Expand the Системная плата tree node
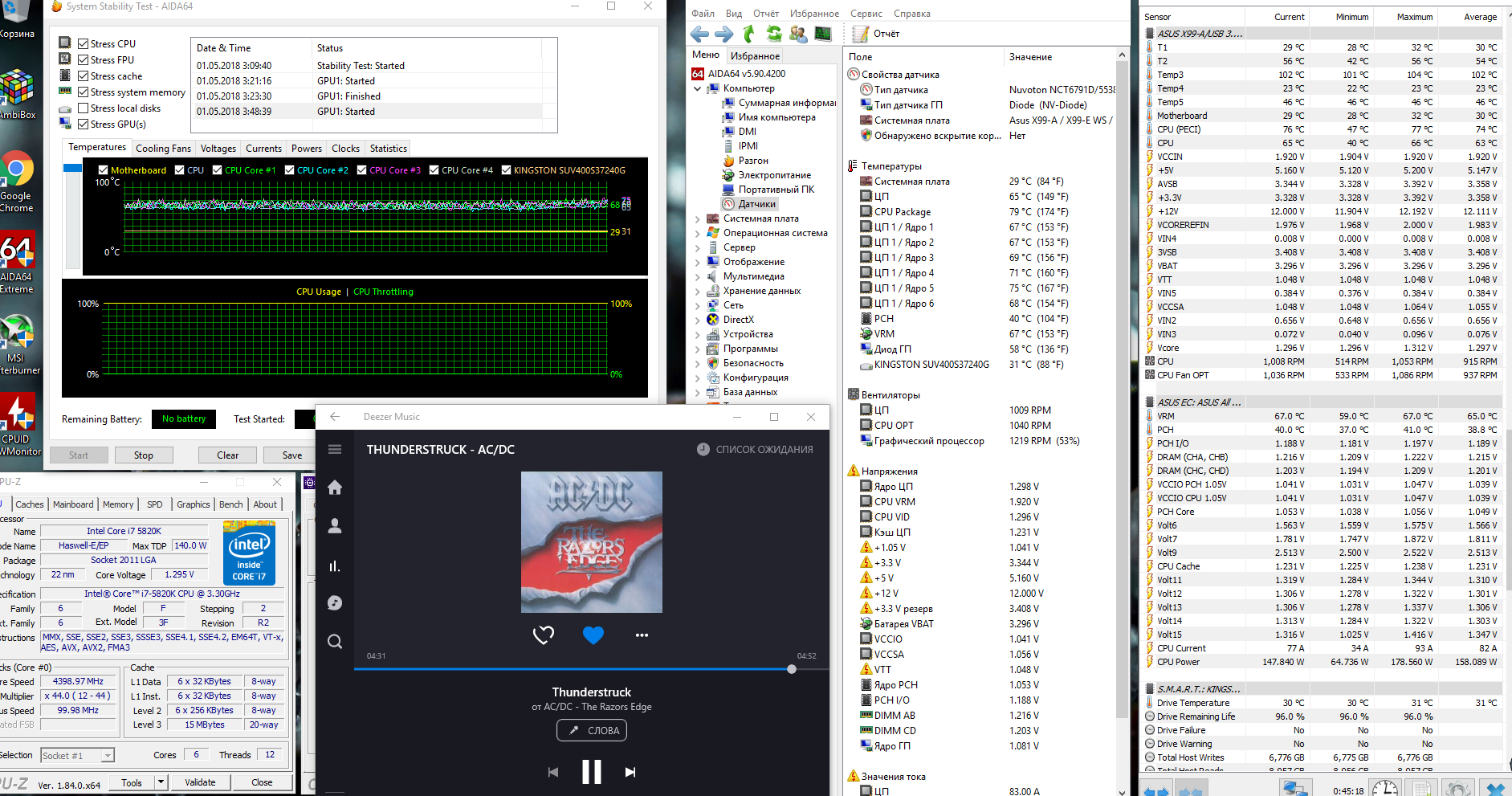Viewport: 1512px width, 796px height. [x=697, y=218]
